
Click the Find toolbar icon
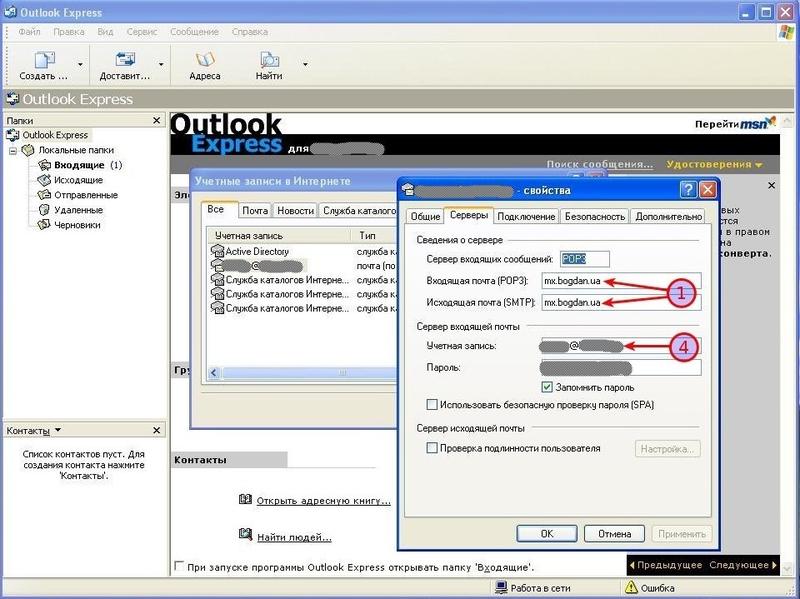click(269, 60)
